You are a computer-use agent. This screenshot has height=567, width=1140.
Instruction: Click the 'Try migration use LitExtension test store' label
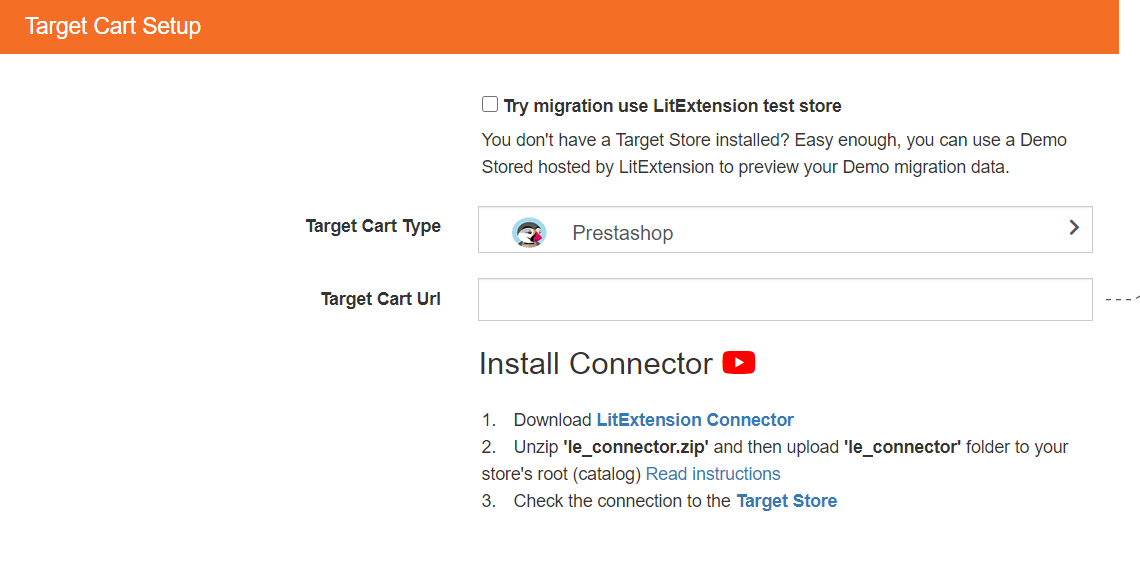click(673, 106)
